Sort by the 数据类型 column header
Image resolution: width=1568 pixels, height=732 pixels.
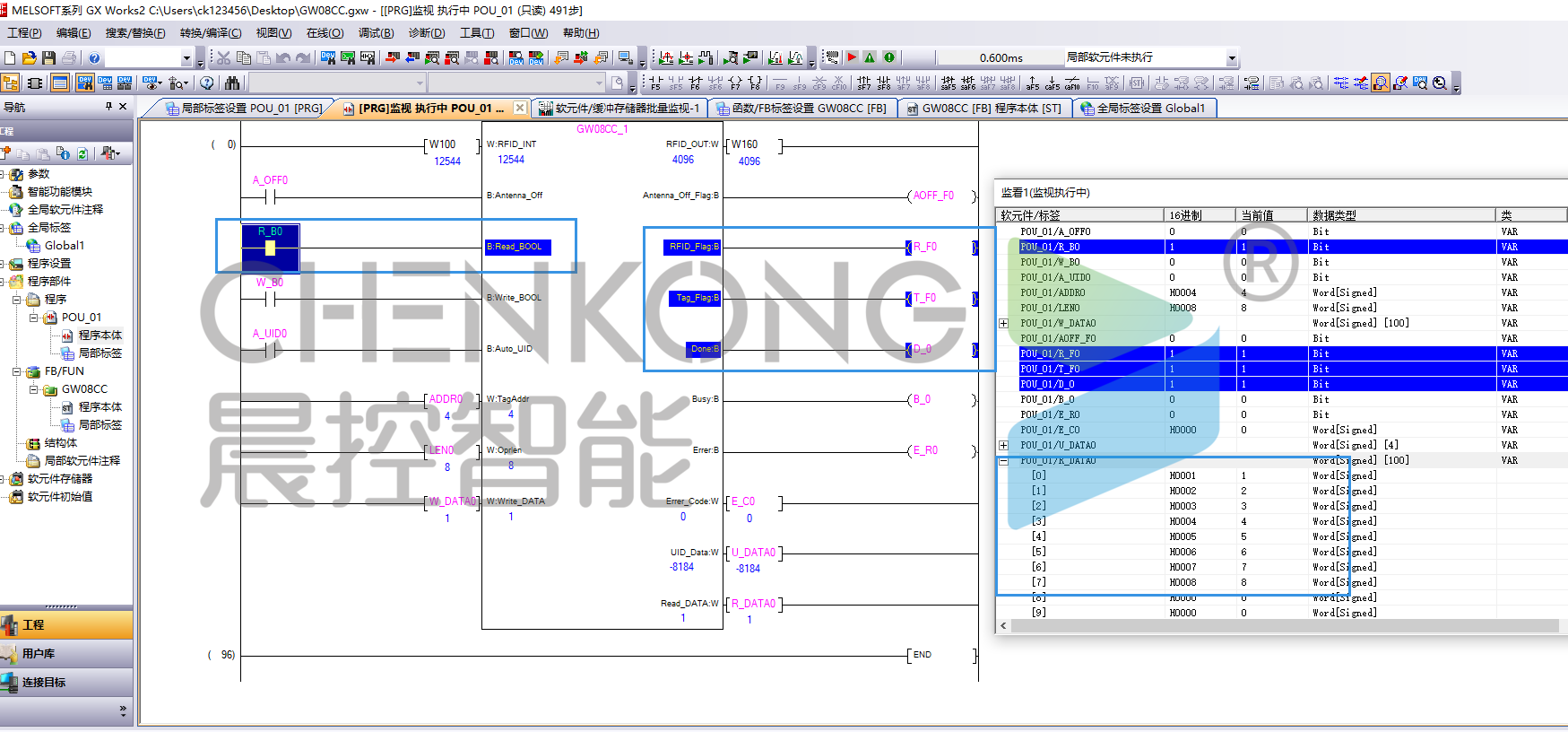(x=1401, y=215)
